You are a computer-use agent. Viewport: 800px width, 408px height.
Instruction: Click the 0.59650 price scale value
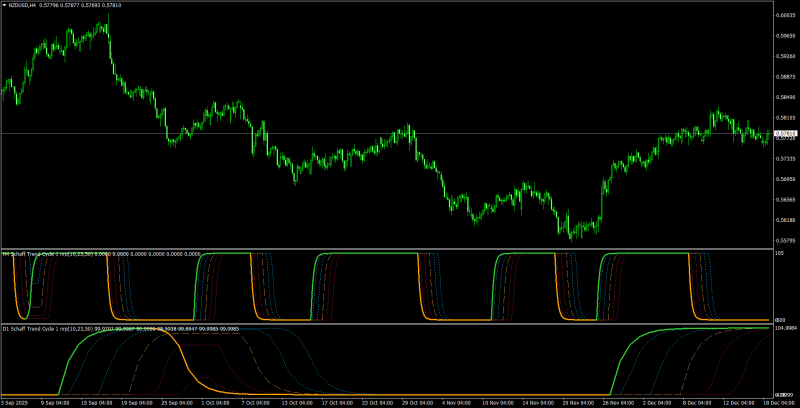(x=788, y=36)
